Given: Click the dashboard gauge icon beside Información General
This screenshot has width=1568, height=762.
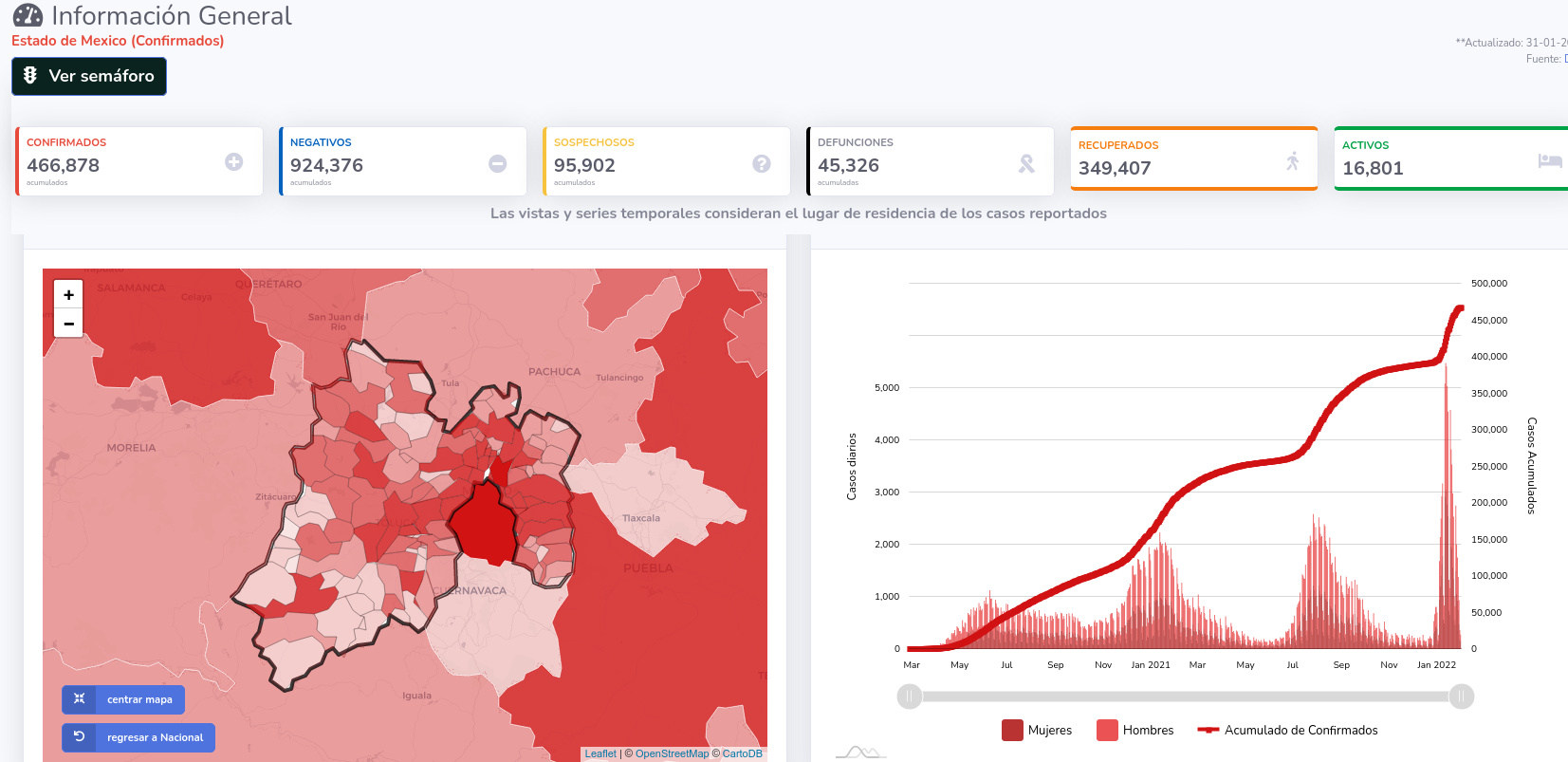Looking at the screenshot, I should [28, 16].
